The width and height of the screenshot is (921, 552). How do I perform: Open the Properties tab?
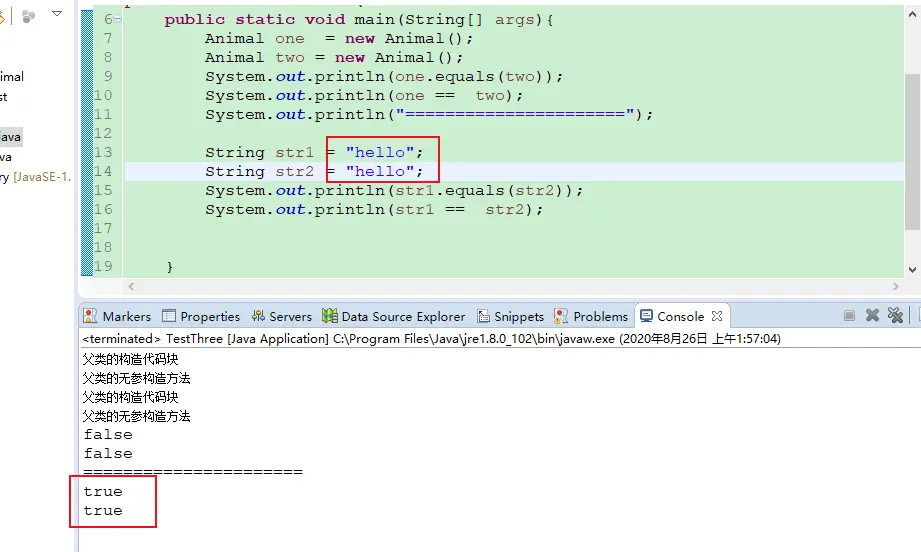coord(201,316)
